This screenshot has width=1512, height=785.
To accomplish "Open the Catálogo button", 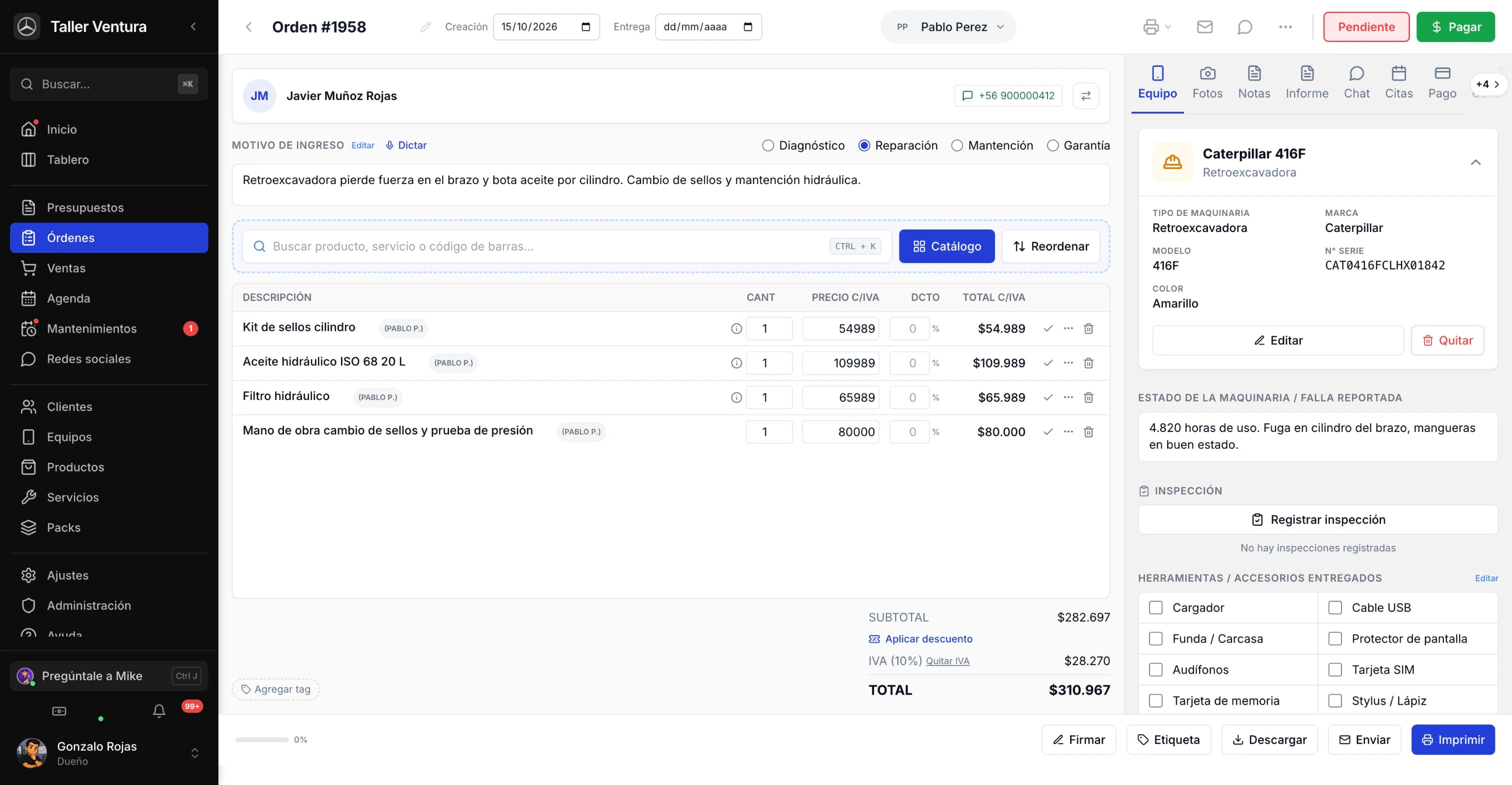I will click(x=946, y=246).
